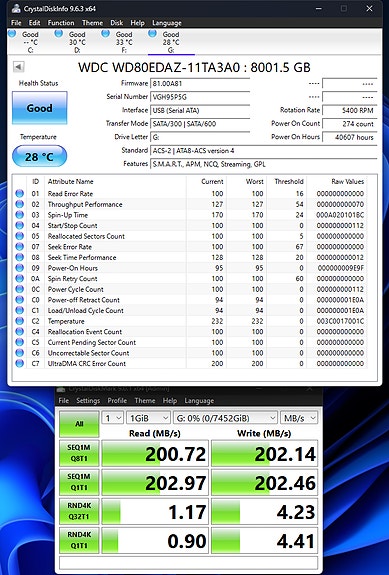Click the Serial Number field
389x575 pixels.
[x=200, y=97]
